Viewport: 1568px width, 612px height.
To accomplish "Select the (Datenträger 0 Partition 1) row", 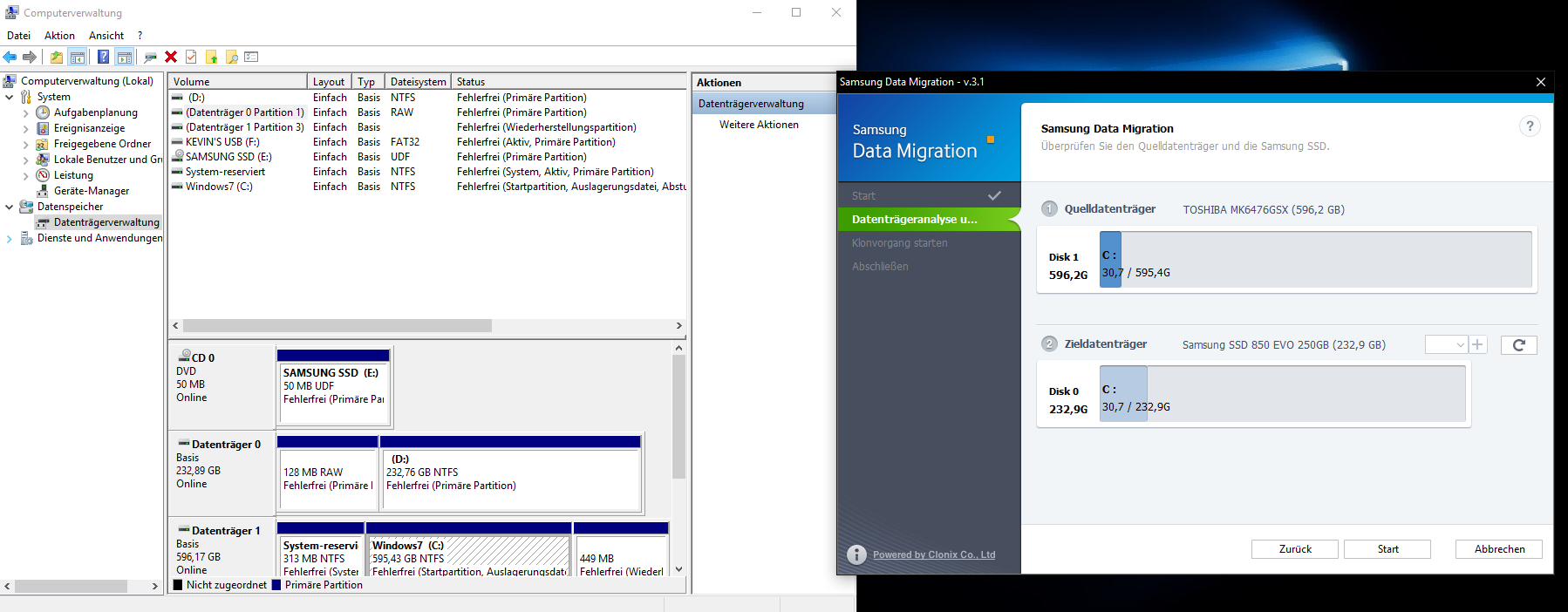I will point(428,112).
